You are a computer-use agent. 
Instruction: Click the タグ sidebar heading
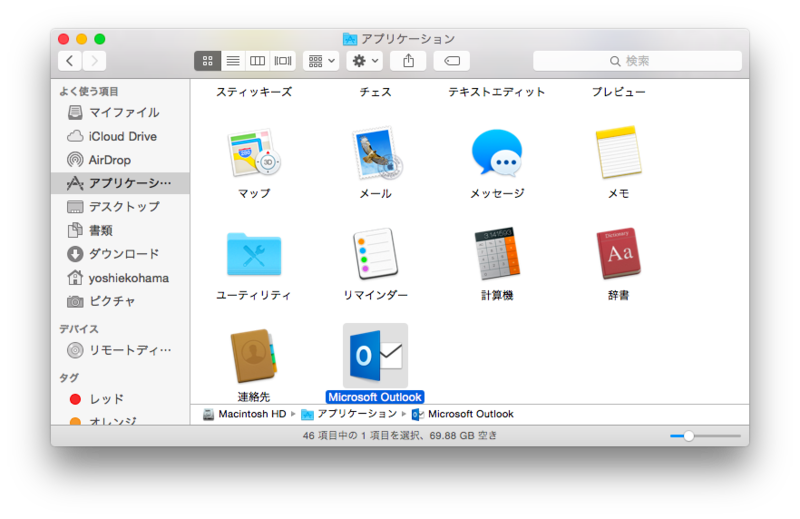pos(69,378)
